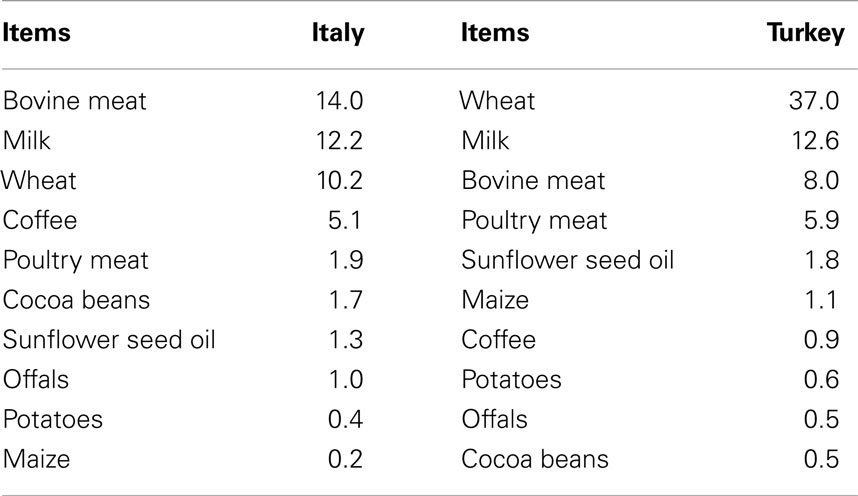Click the 14.0 value for Italy

[339, 101]
